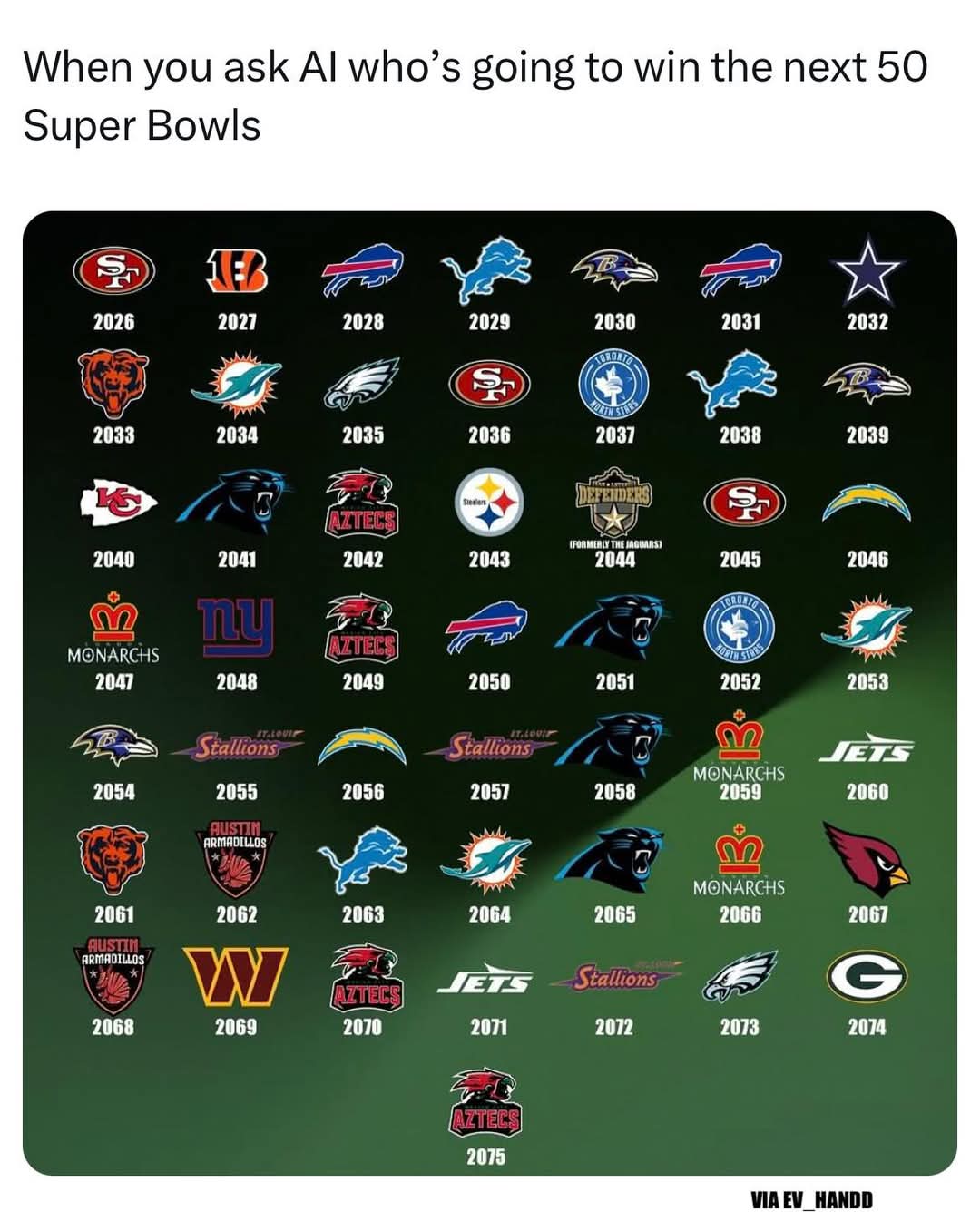Select the Jets logo above 2060
Viewport: 980px width, 1221px height.
point(866,749)
